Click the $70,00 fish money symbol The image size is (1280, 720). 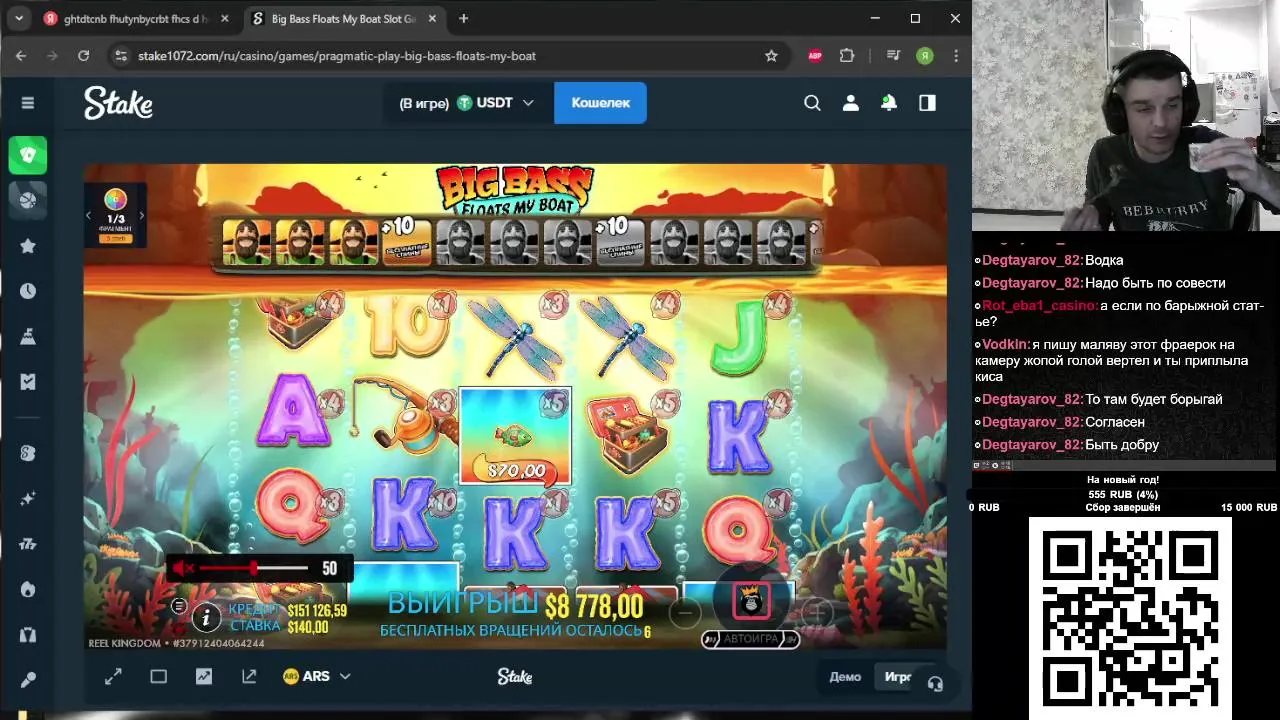pos(515,436)
